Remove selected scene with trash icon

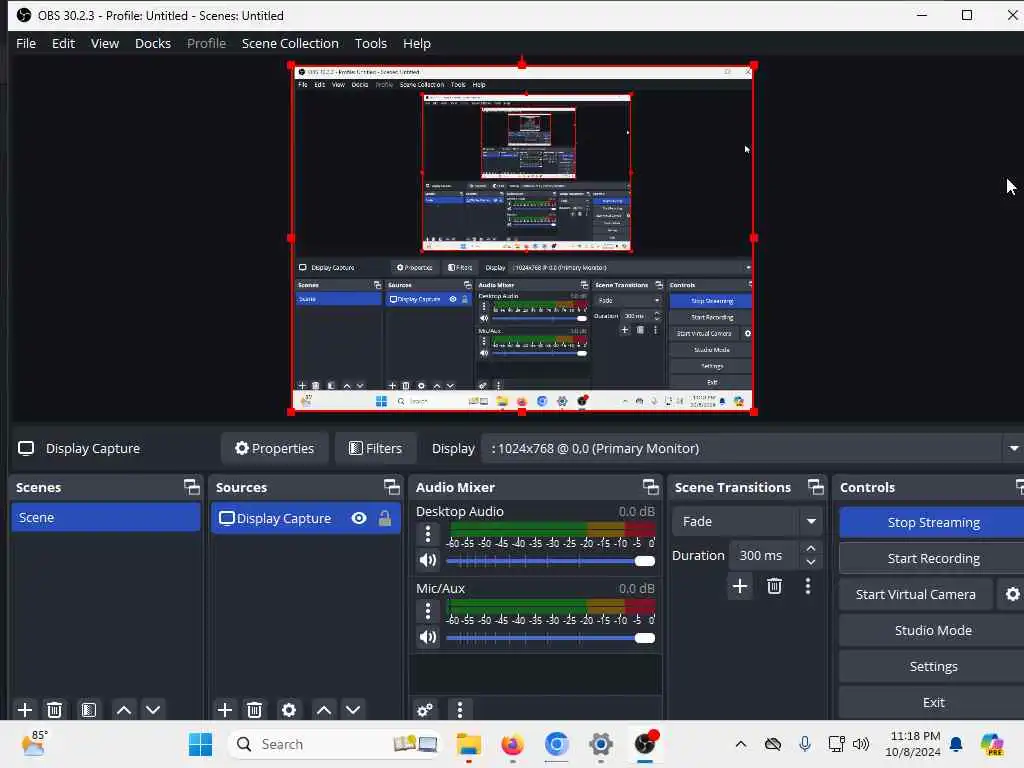[x=55, y=710]
